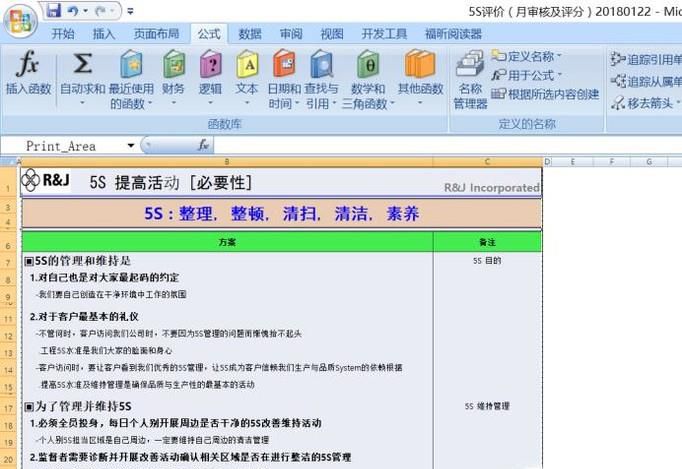Open the 页面布局 tab

click(x=156, y=34)
